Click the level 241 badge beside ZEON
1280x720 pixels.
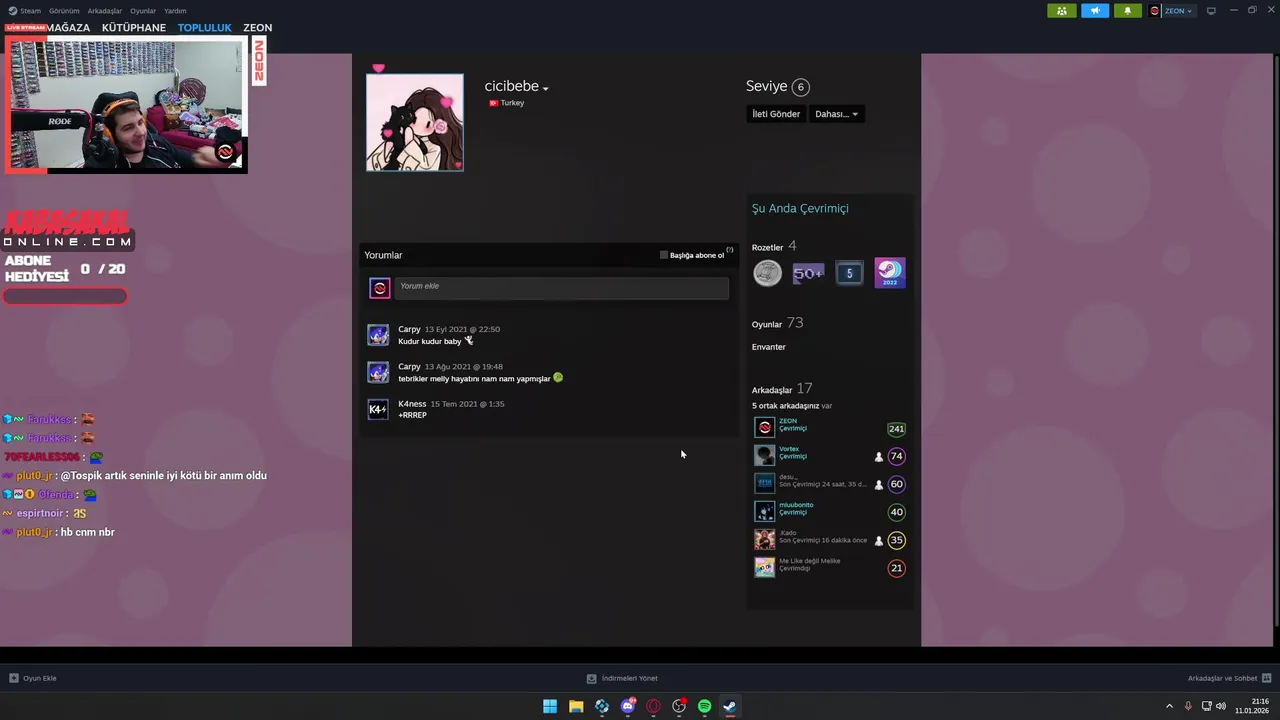click(896, 429)
